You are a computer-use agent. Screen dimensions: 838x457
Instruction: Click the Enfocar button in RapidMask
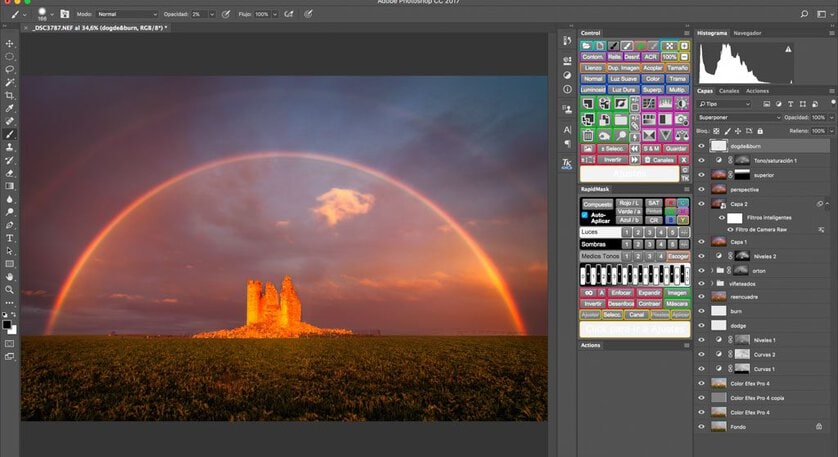tap(620, 293)
